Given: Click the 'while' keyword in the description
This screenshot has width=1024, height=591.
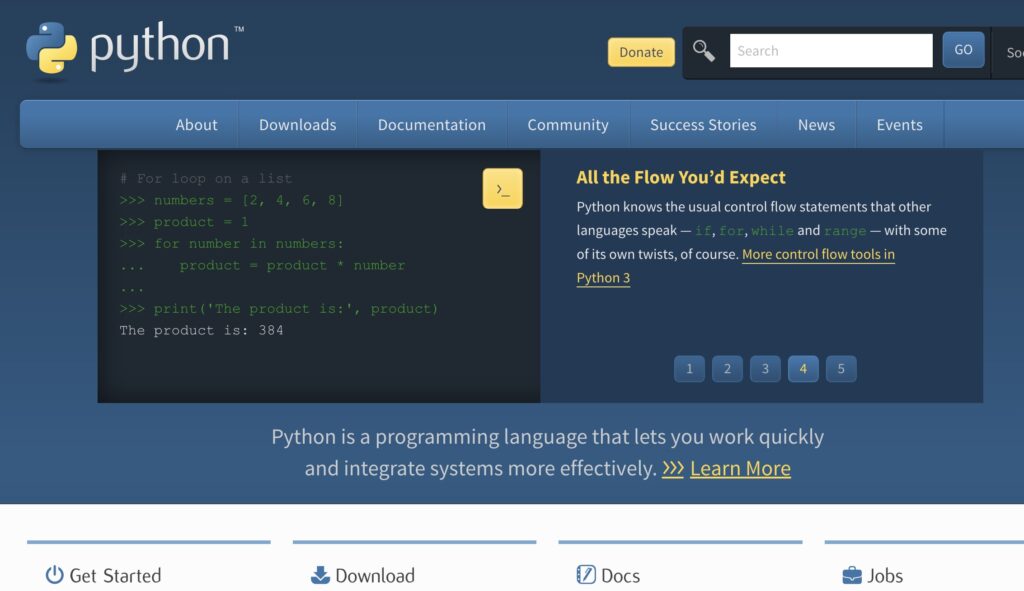Looking at the screenshot, I should pyautogui.click(x=773, y=231).
